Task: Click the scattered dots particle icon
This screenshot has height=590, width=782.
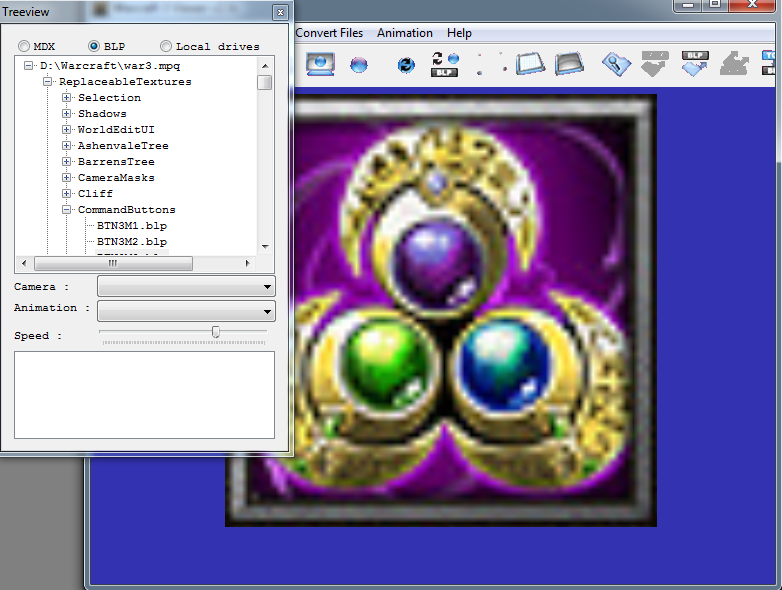Action: pos(491,64)
